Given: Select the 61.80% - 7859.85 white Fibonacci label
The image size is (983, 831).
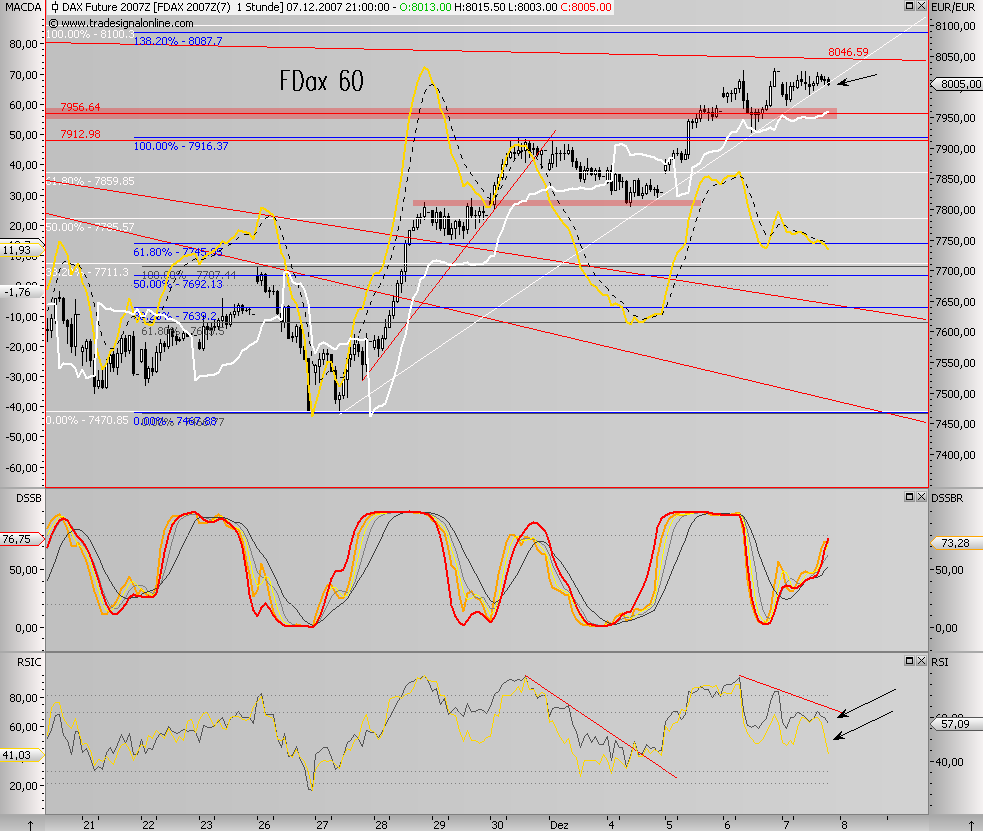Looking at the screenshot, I should 91,181.
